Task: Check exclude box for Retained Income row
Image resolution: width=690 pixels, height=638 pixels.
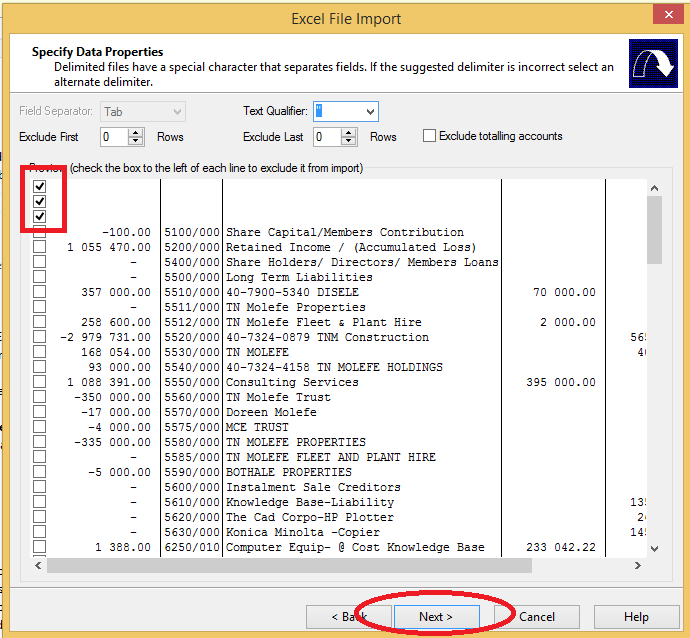Action: pos(40,247)
